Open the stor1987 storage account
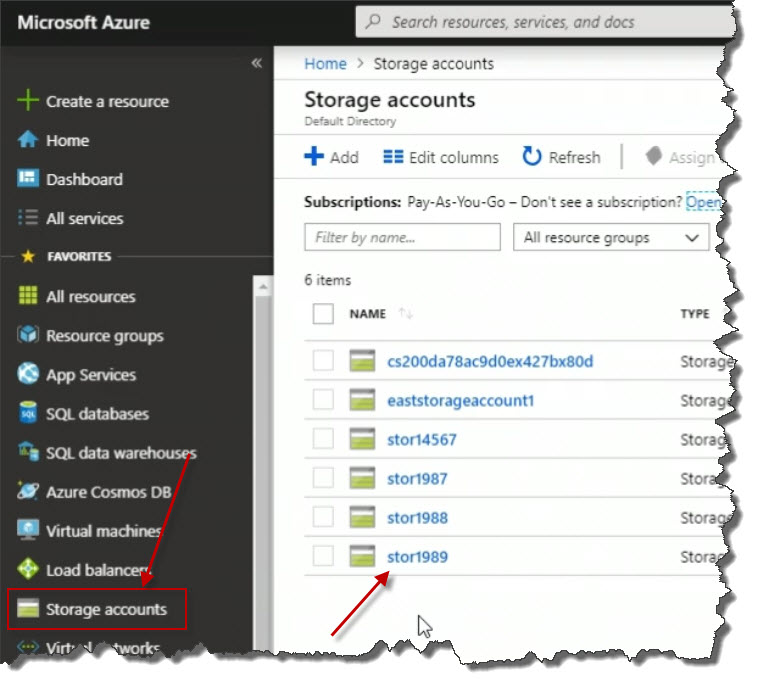Image resolution: width=761 pixels, height=686 pixels. point(417,479)
